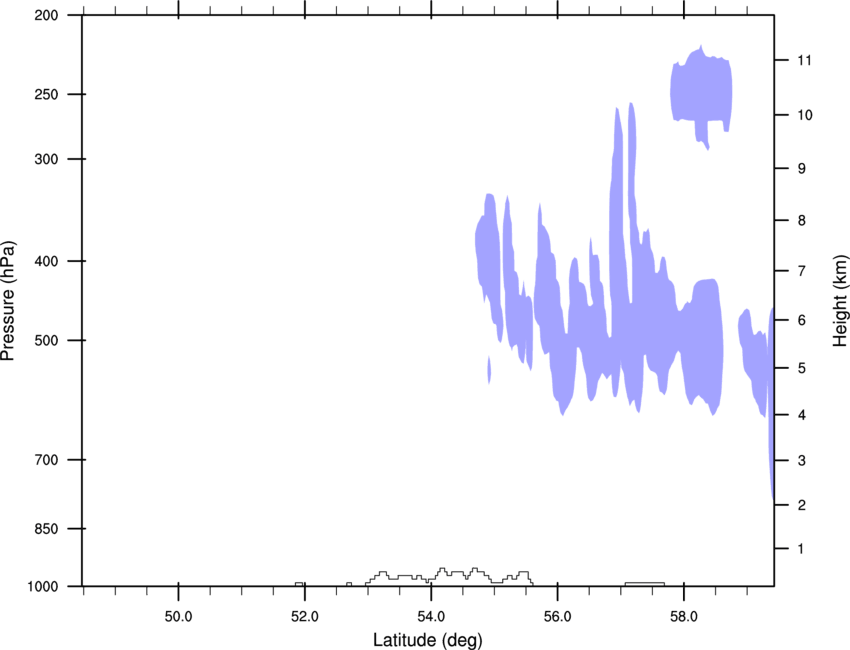Click the flat terrain step near latitude 57.5
Screen dimensions: 850x650
pyautogui.click(x=645, y=584)
